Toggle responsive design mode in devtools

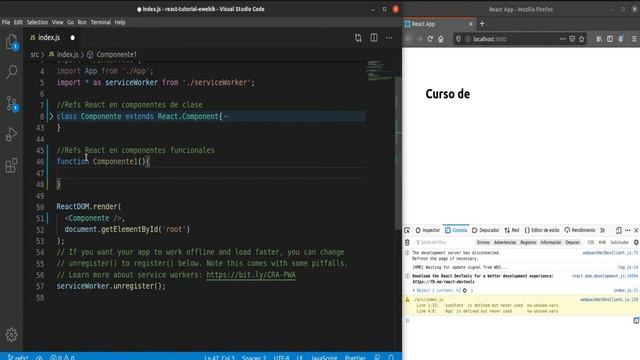tap(619, 230)
